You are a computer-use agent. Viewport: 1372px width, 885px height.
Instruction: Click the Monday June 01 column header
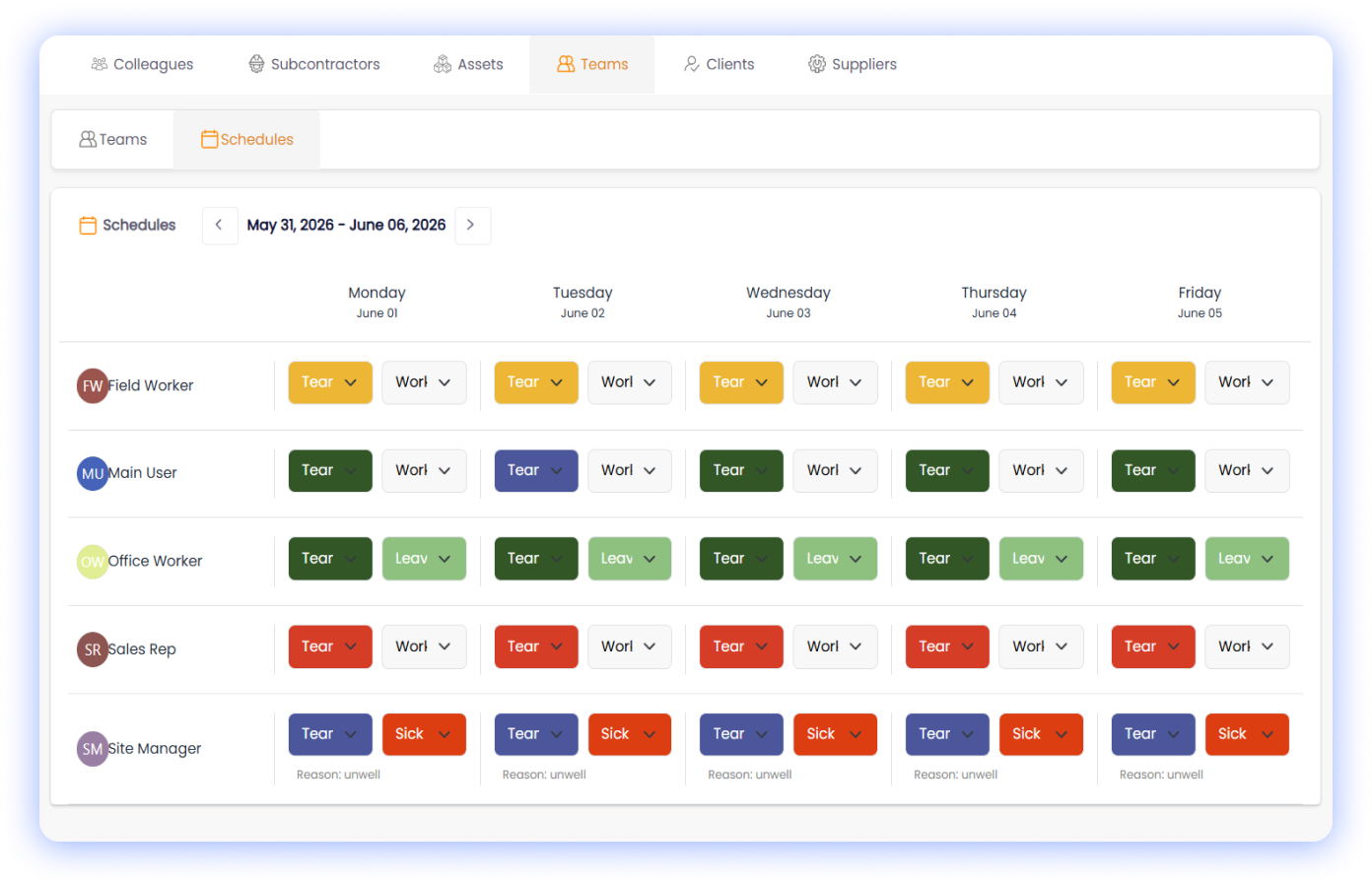pos(377,302)
